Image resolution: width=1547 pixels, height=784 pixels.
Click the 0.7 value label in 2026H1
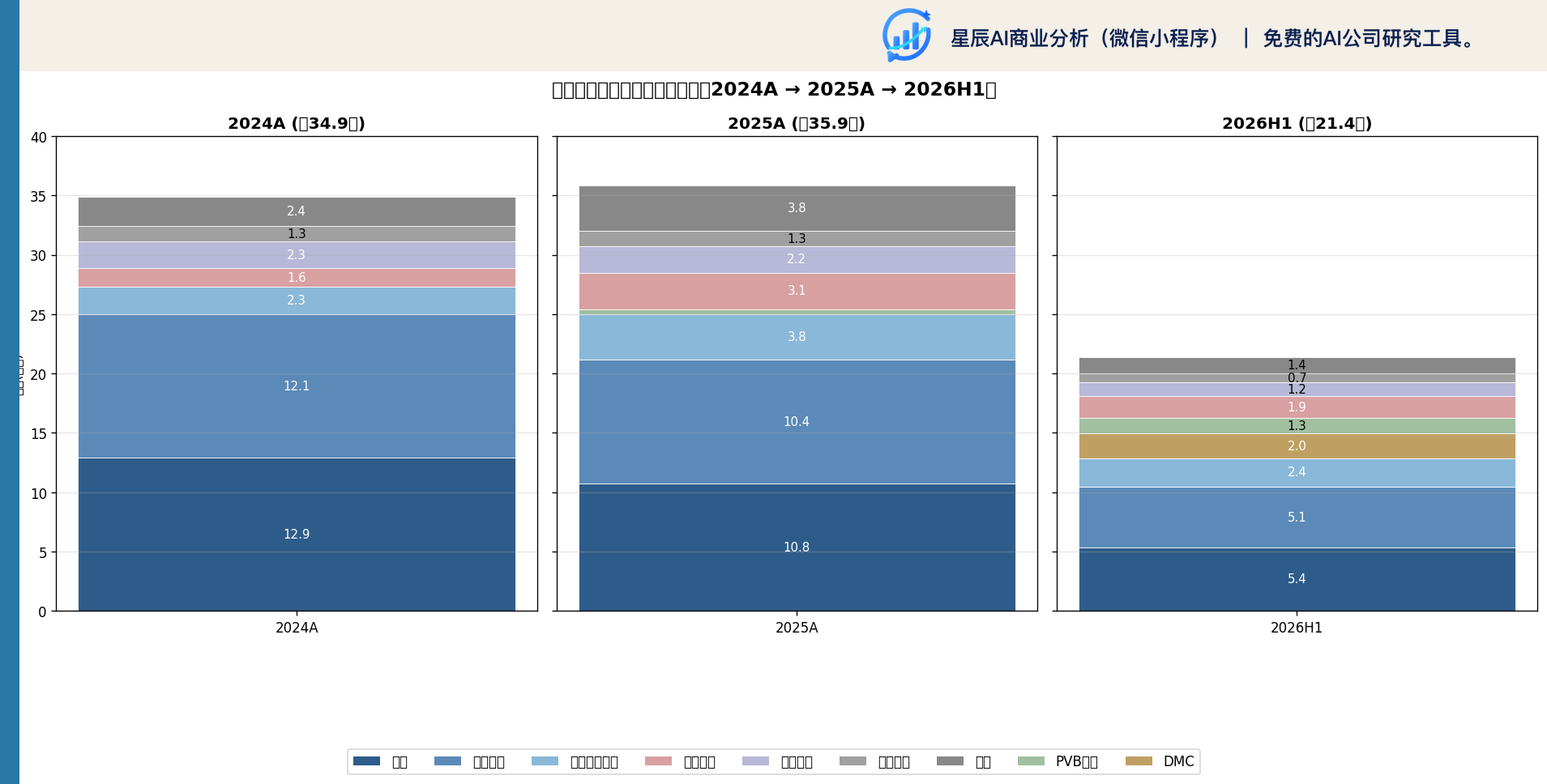point(1297,378)
